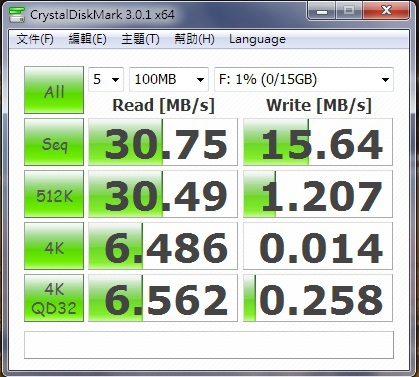Run all benchmarks with the All button
The image size is (419, 377).
coord(54,90)
